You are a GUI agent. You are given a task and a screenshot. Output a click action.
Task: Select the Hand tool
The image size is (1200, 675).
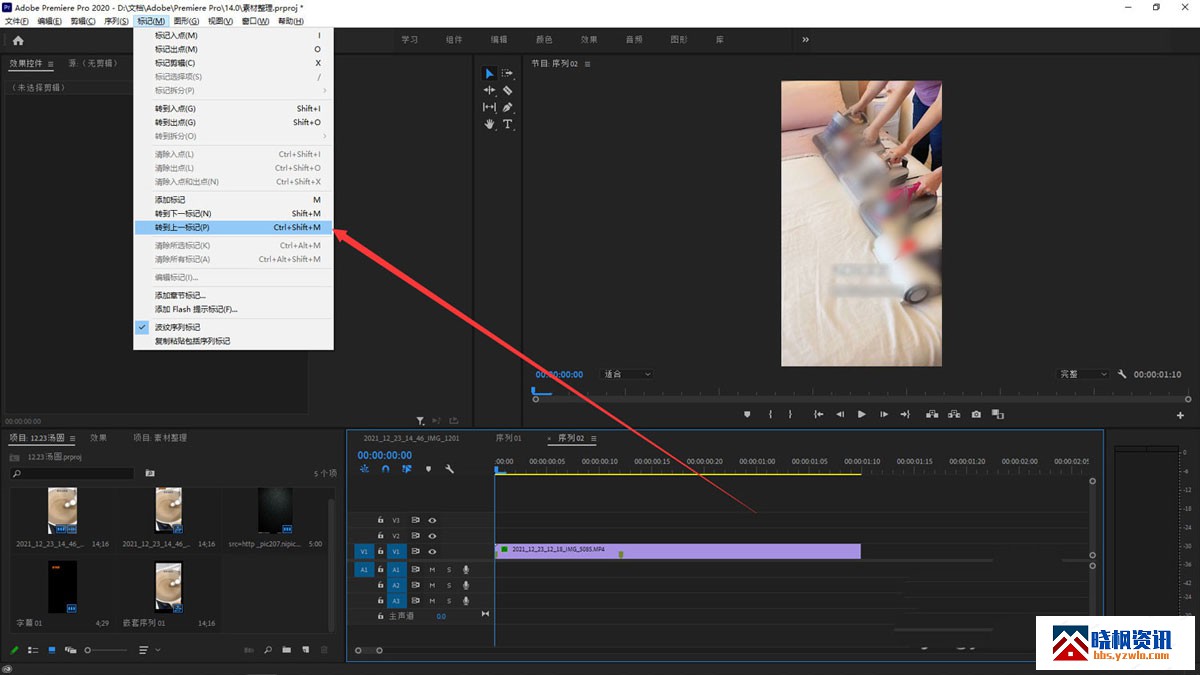489,124
